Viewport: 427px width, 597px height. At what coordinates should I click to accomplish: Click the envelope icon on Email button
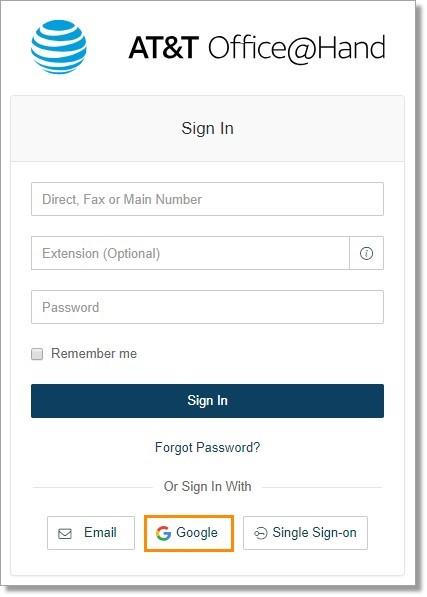coord(65,533)
